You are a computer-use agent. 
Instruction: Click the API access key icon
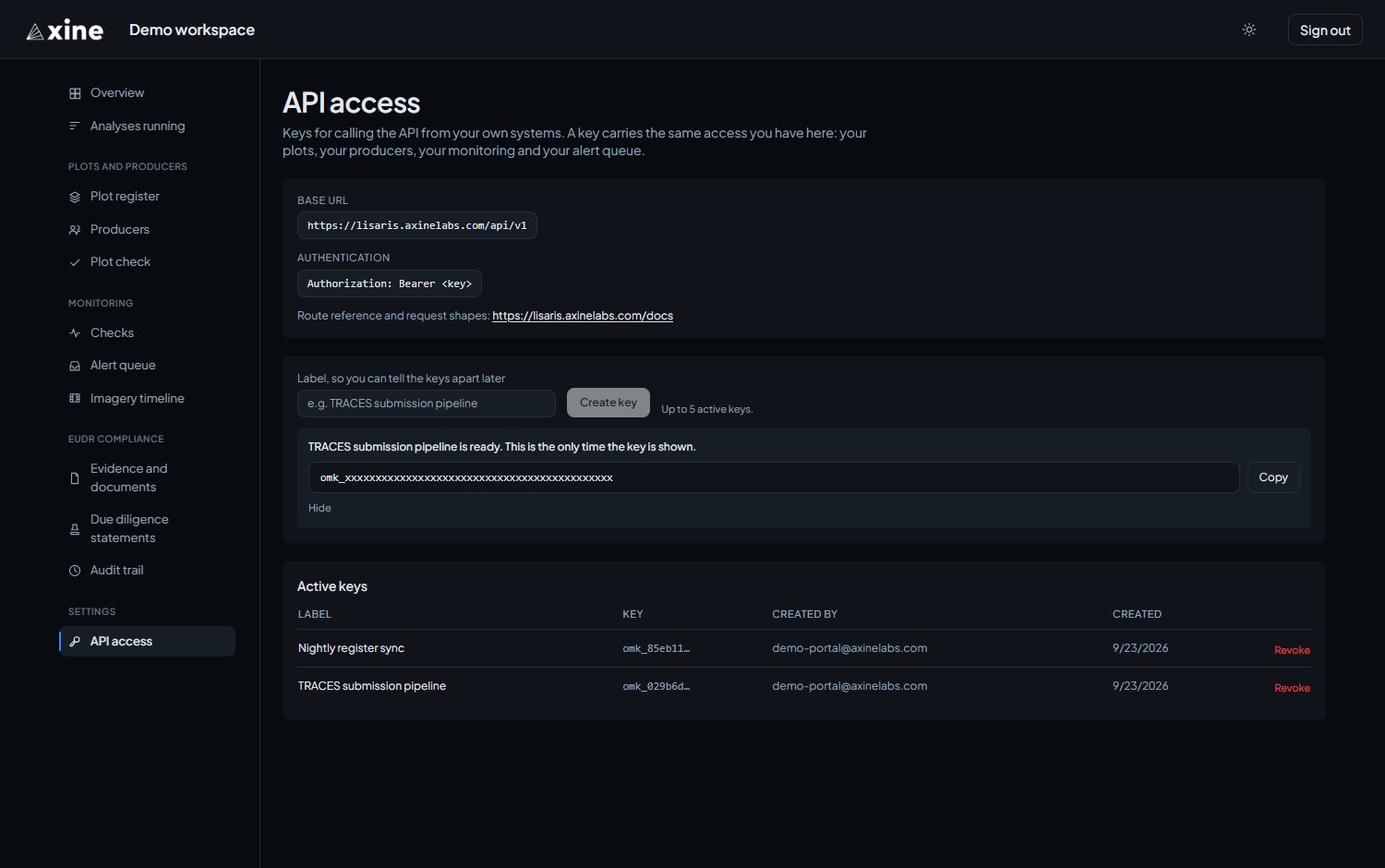[x=75, y=642]
